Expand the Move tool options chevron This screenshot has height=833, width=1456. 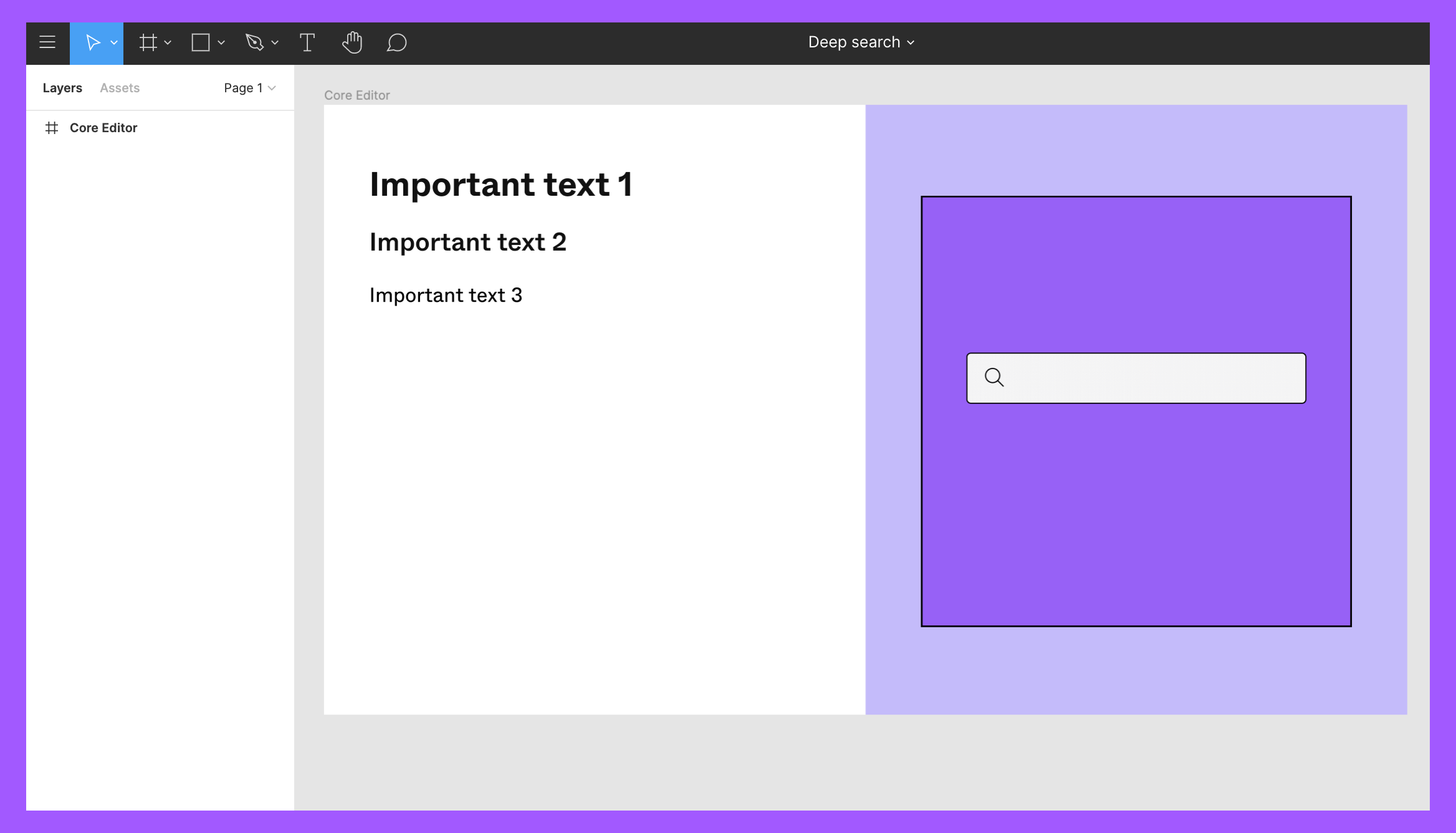coord(114,42)
